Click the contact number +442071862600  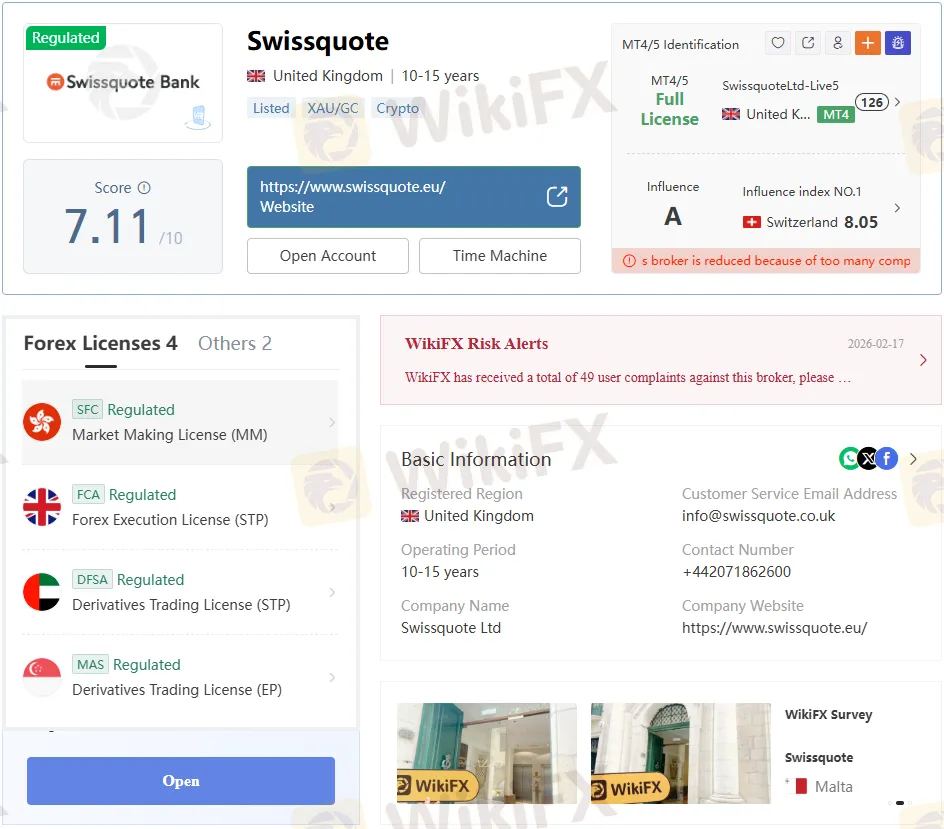pos(736,572)
